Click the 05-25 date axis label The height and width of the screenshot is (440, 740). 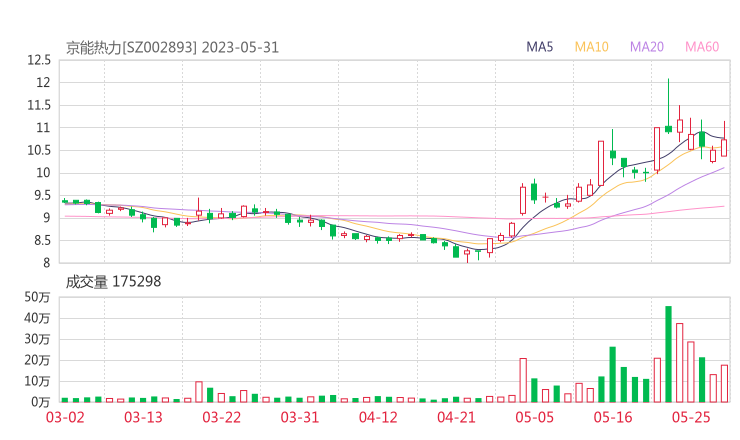691,417
